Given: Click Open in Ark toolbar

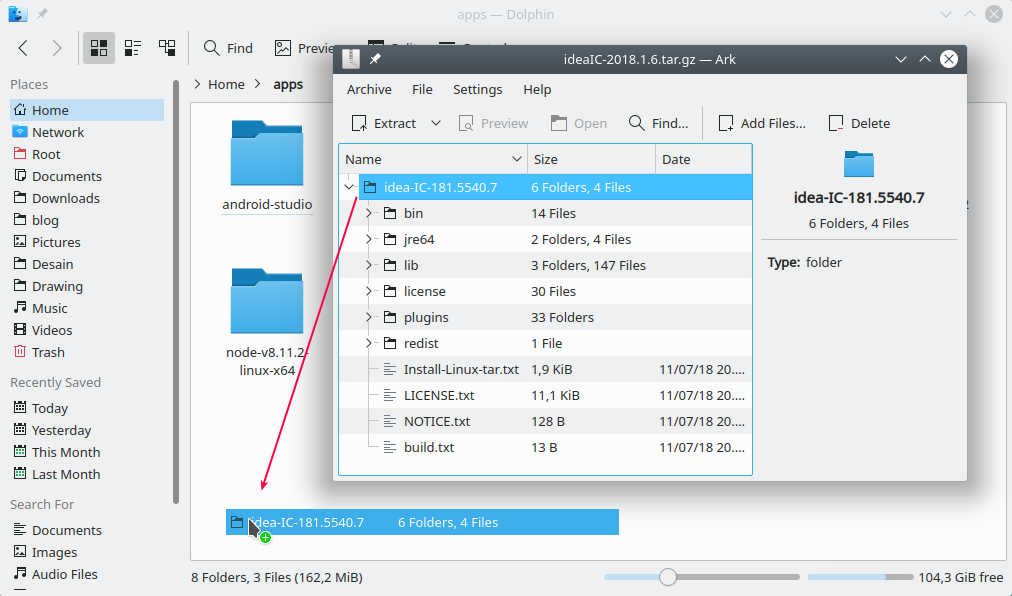Looking at the screenshot, I should 579,123.
